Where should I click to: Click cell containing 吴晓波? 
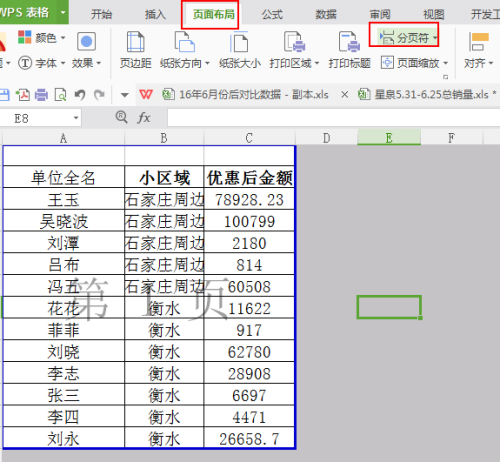(63, 221)
